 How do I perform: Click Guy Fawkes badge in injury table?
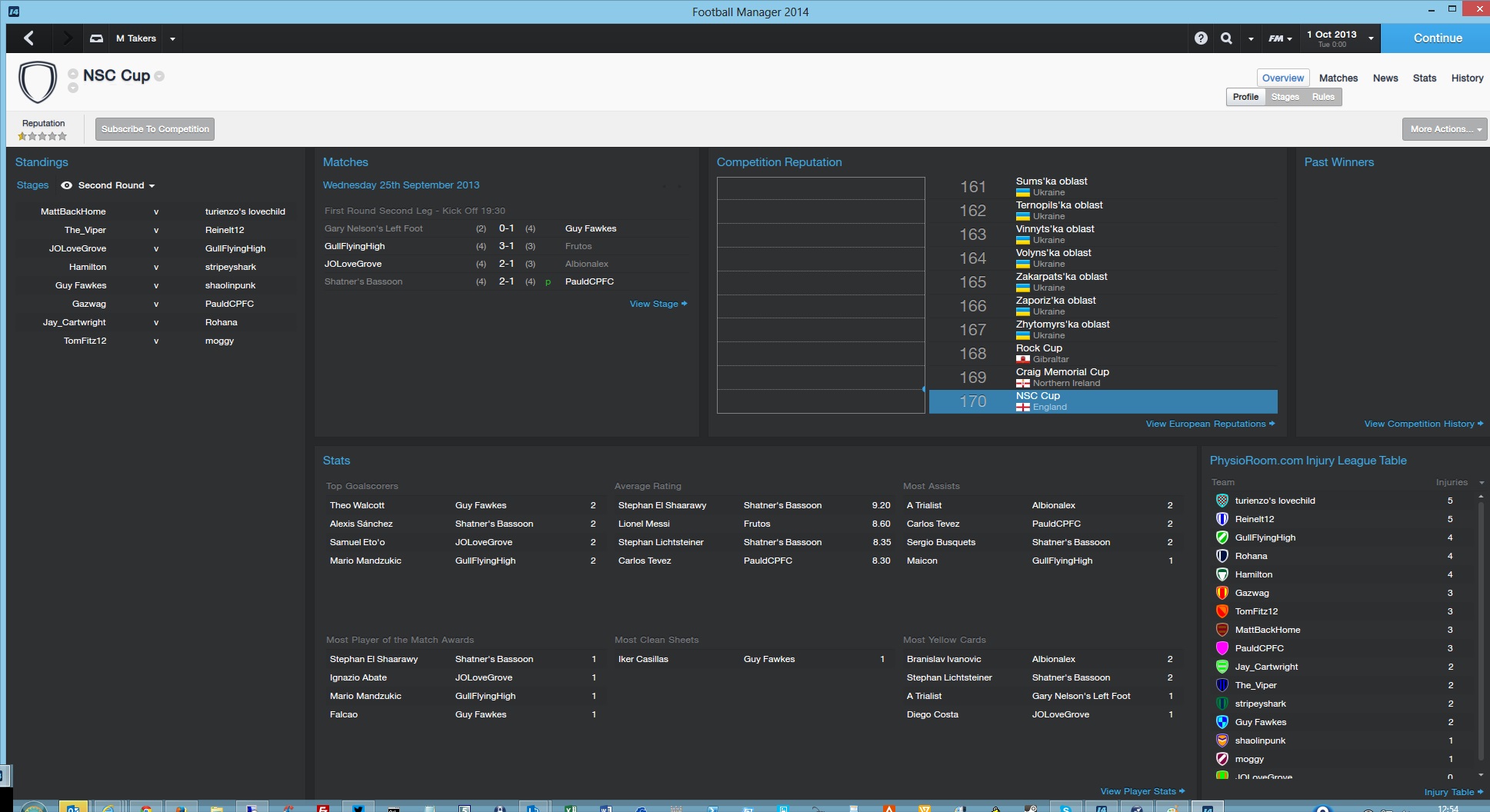coord(1222,722)
